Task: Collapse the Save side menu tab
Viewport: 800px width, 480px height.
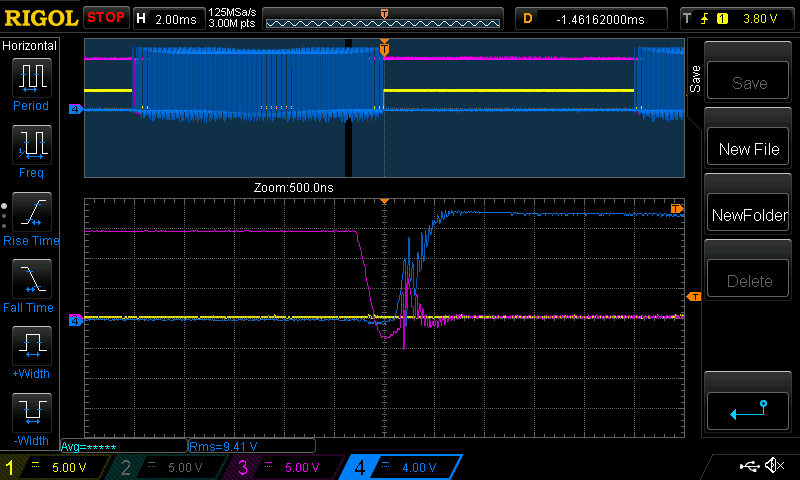Action: 696,80
